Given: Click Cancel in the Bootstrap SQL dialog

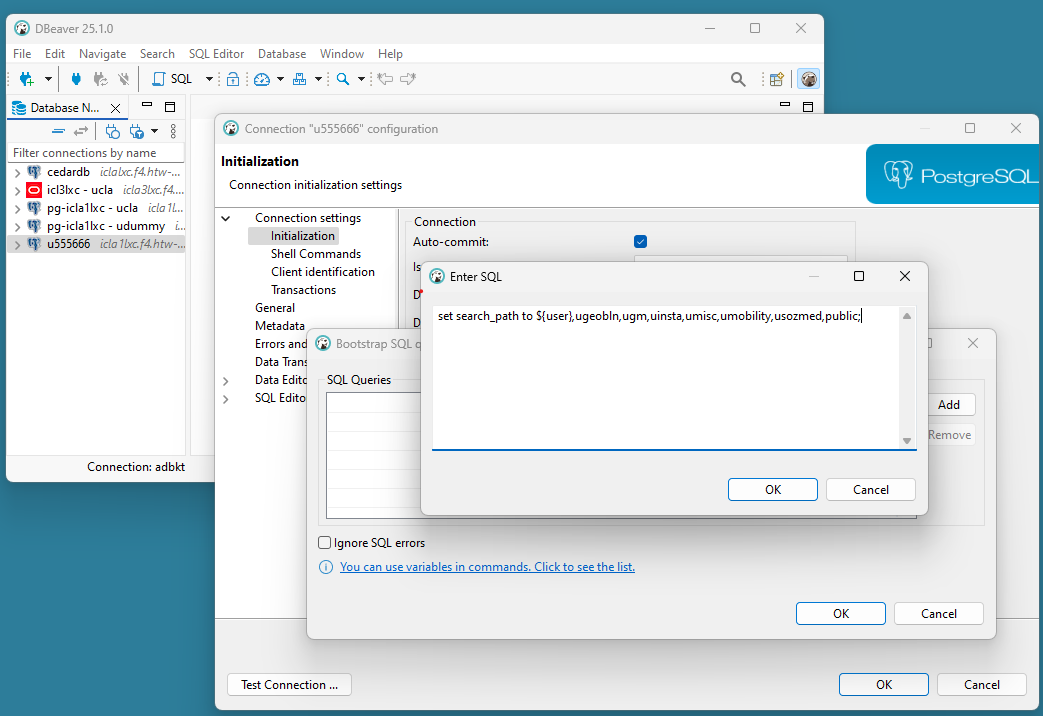Looking at the screenshot, I should (x=939, y=614).
